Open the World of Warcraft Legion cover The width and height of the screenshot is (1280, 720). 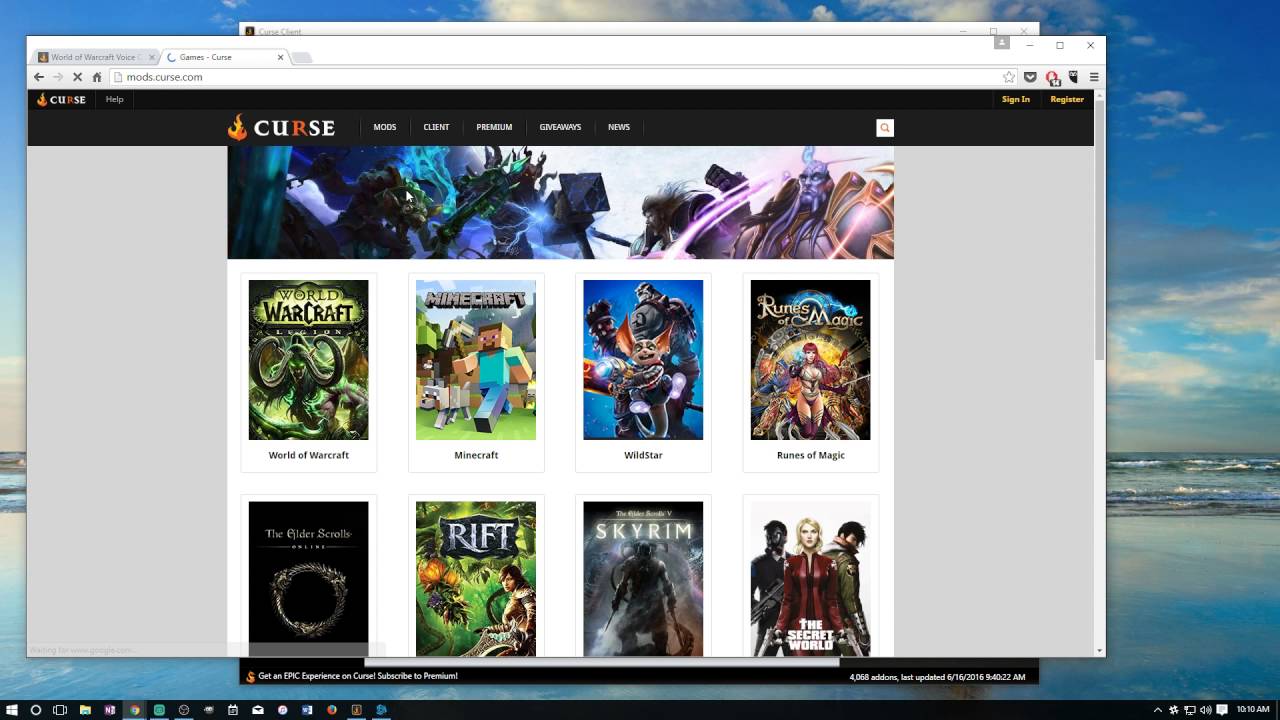point(308,360)
